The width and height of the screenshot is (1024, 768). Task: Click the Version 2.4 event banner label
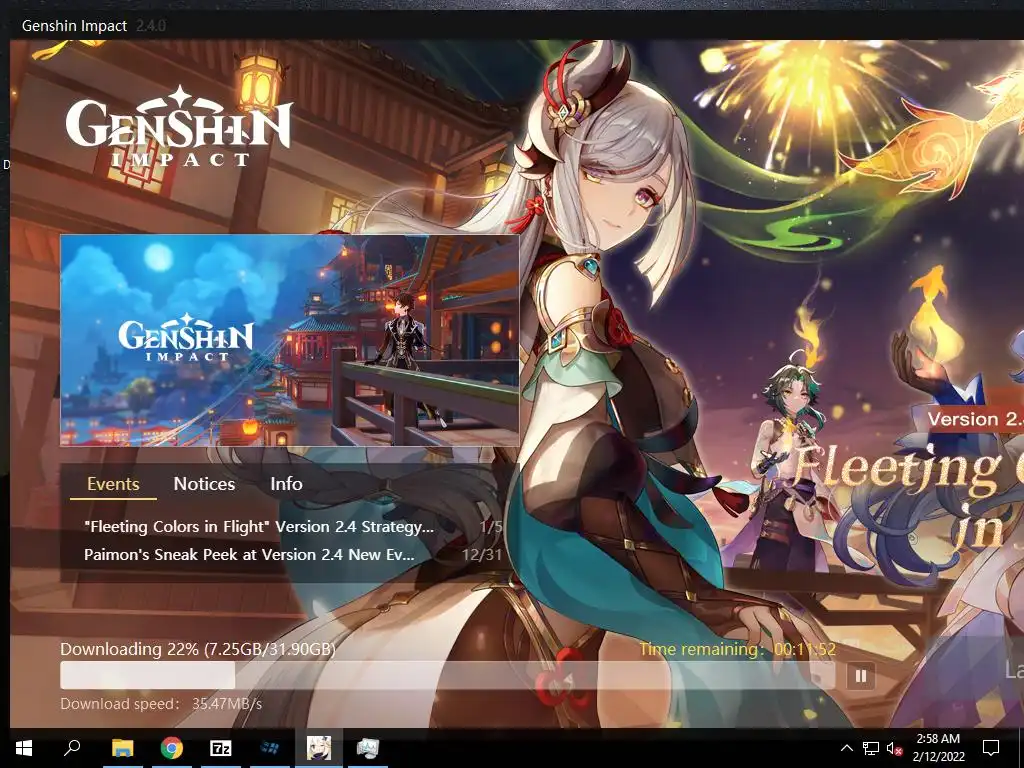click(x=975, y=419)
